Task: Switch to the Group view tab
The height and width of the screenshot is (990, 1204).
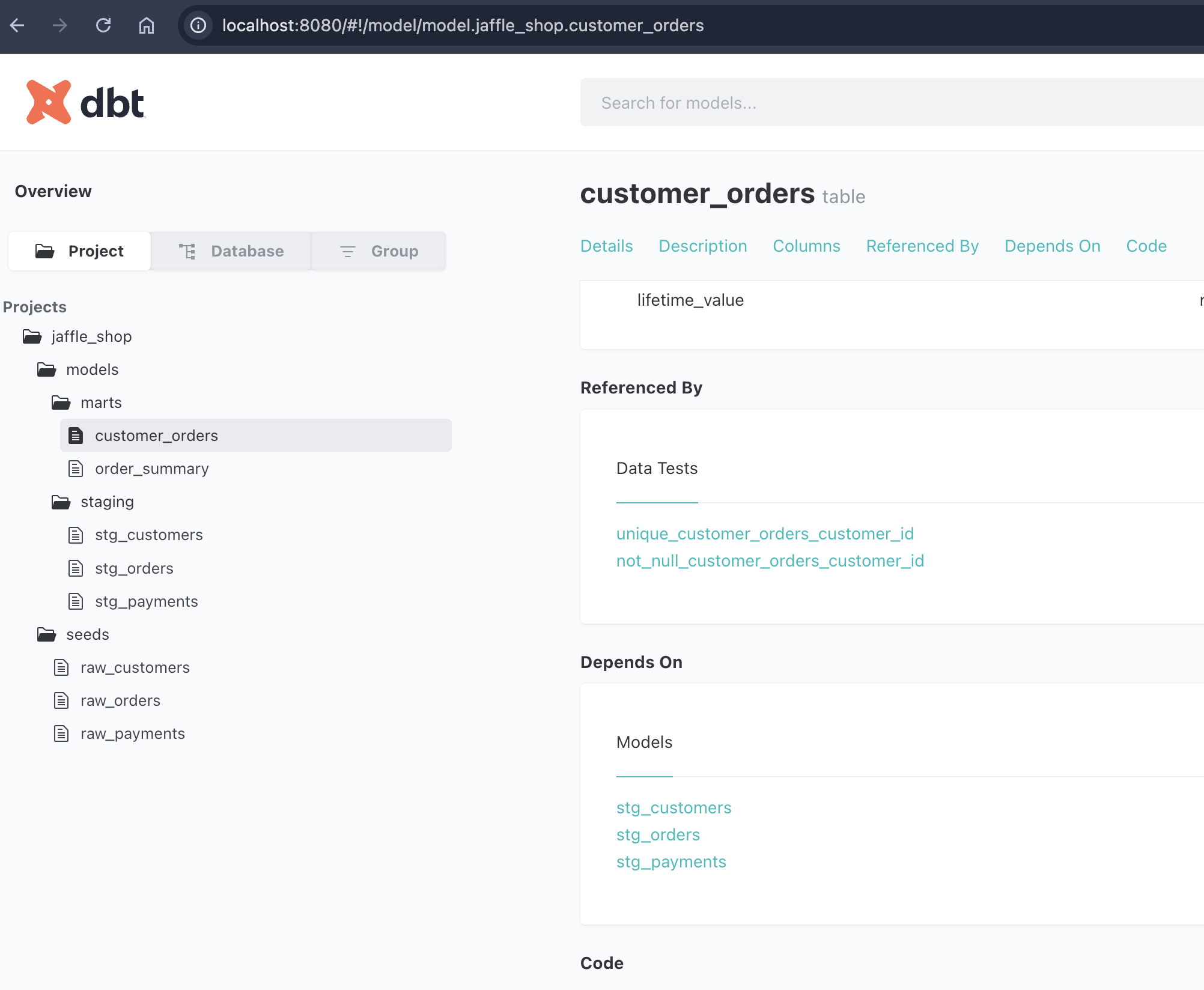Action: (379, 251)
